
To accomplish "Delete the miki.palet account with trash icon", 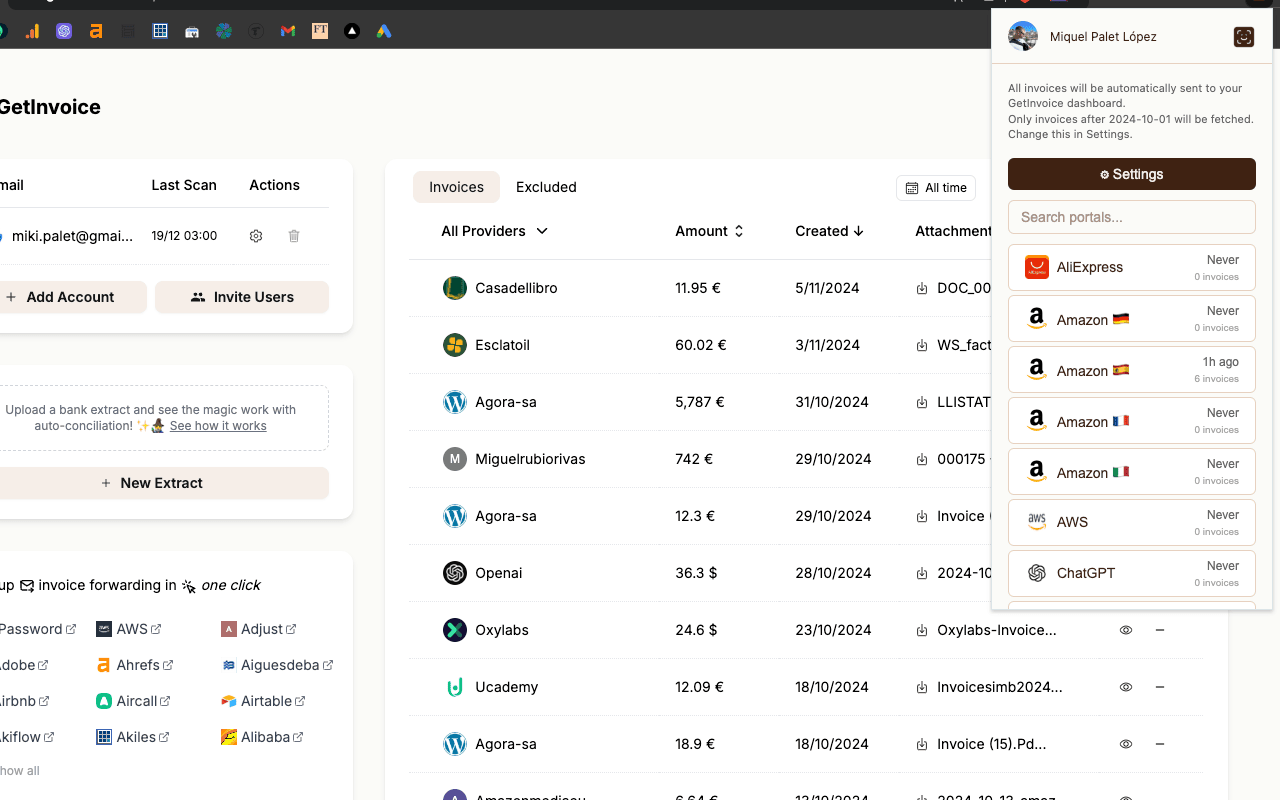I will (x=293, y=235).
